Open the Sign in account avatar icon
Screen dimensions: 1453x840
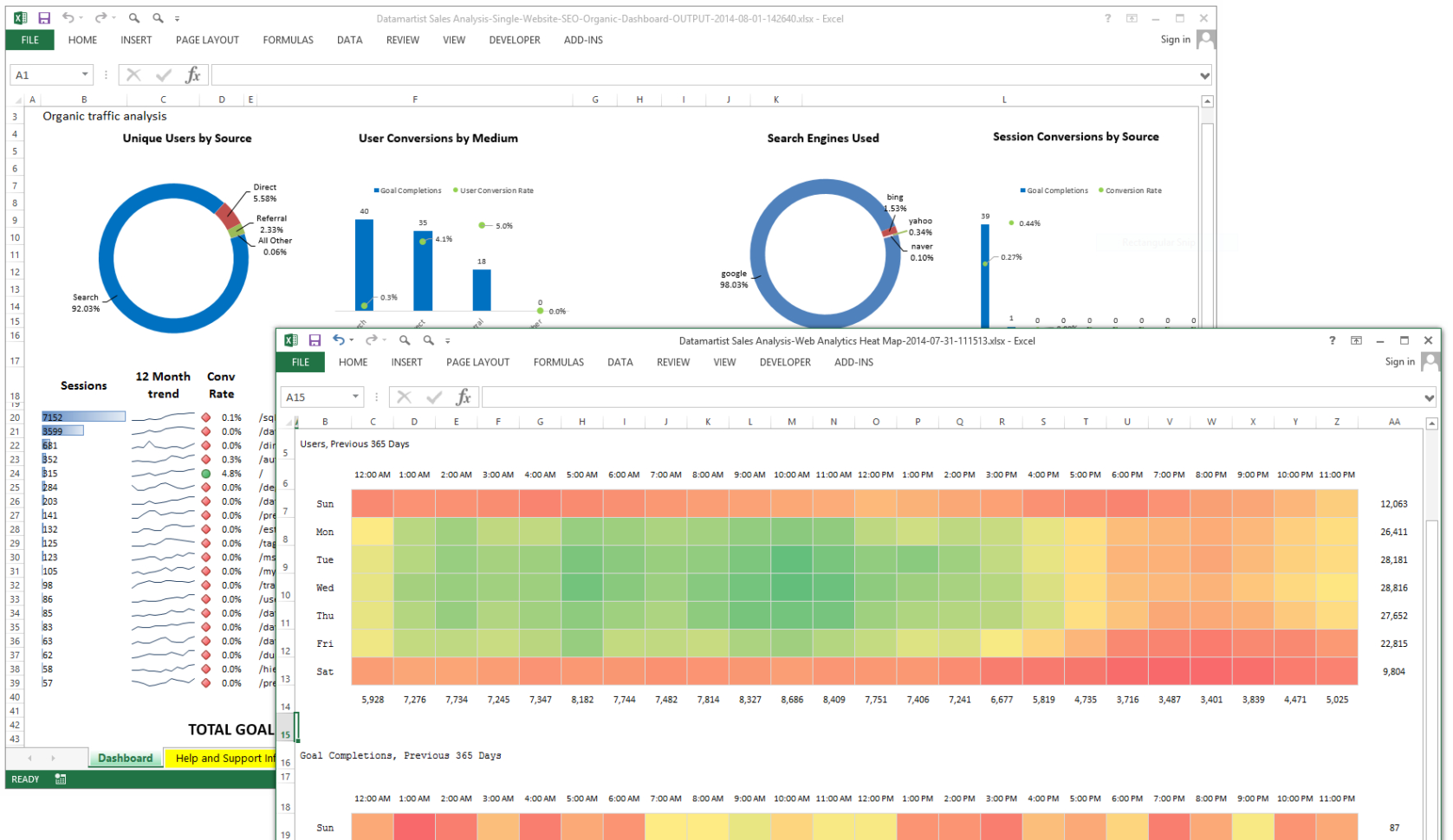1430,361
